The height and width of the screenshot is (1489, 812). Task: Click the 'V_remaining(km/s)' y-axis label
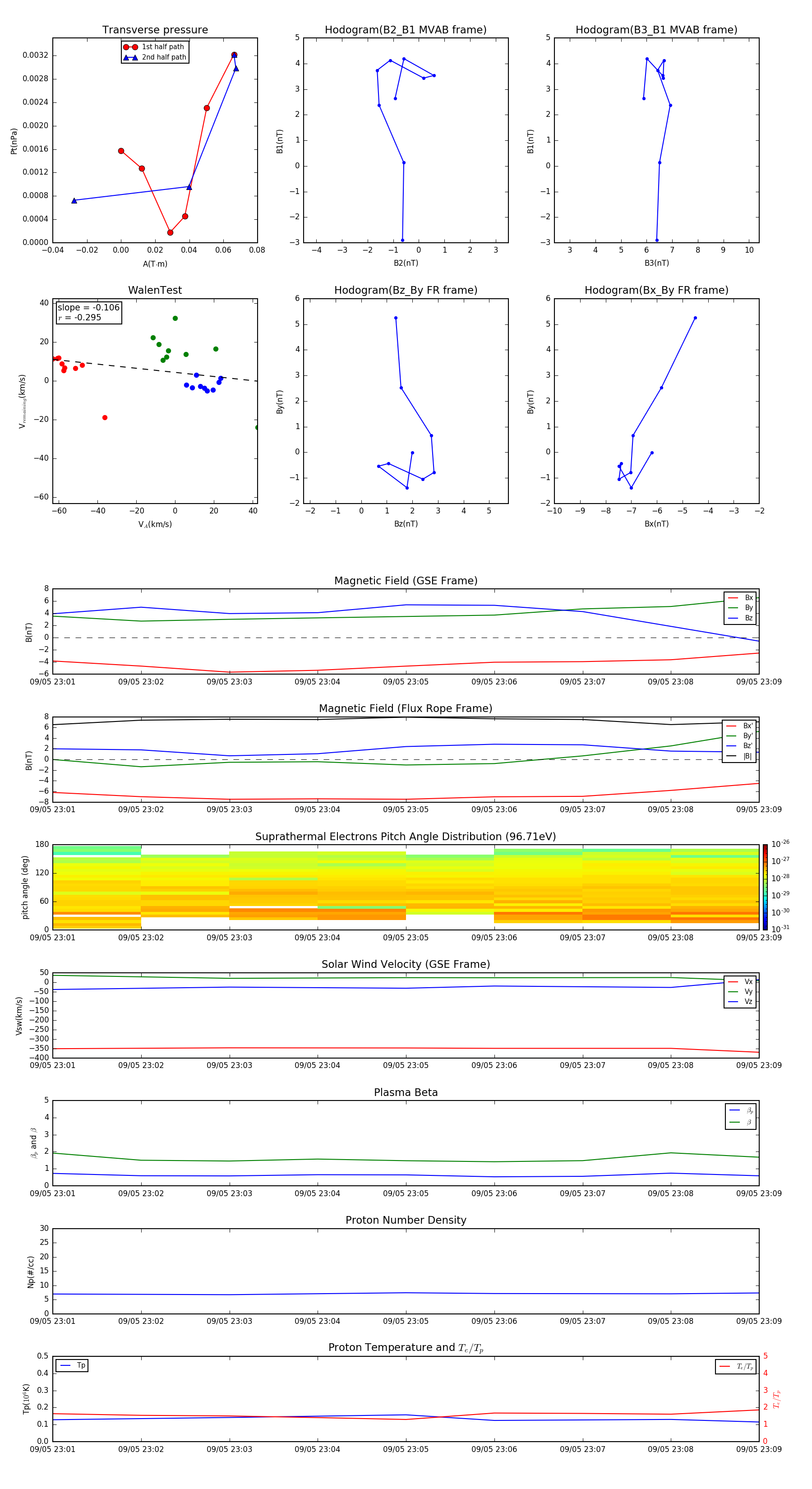click(23, 401)
